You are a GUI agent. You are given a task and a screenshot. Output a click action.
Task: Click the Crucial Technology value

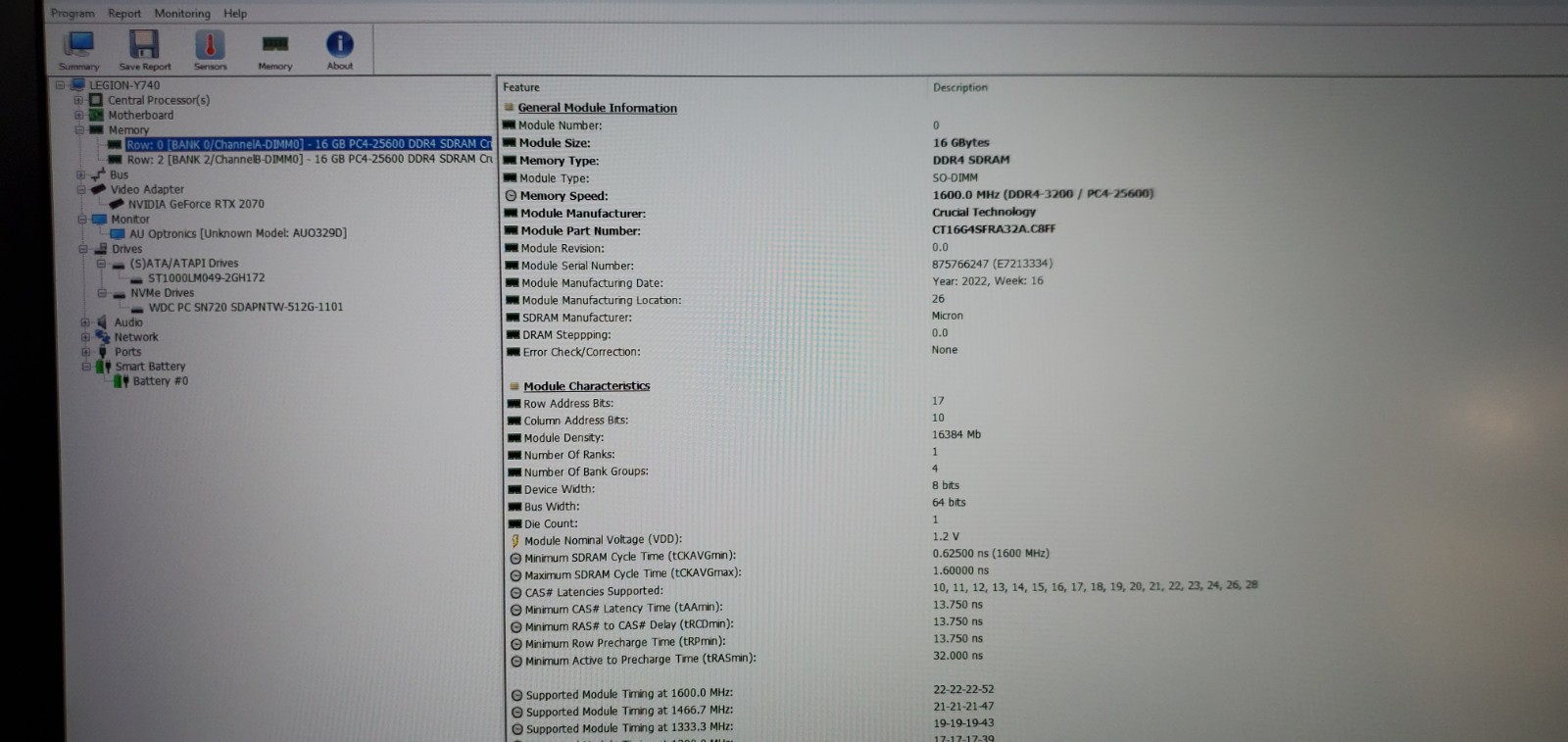tap(984, 212)
